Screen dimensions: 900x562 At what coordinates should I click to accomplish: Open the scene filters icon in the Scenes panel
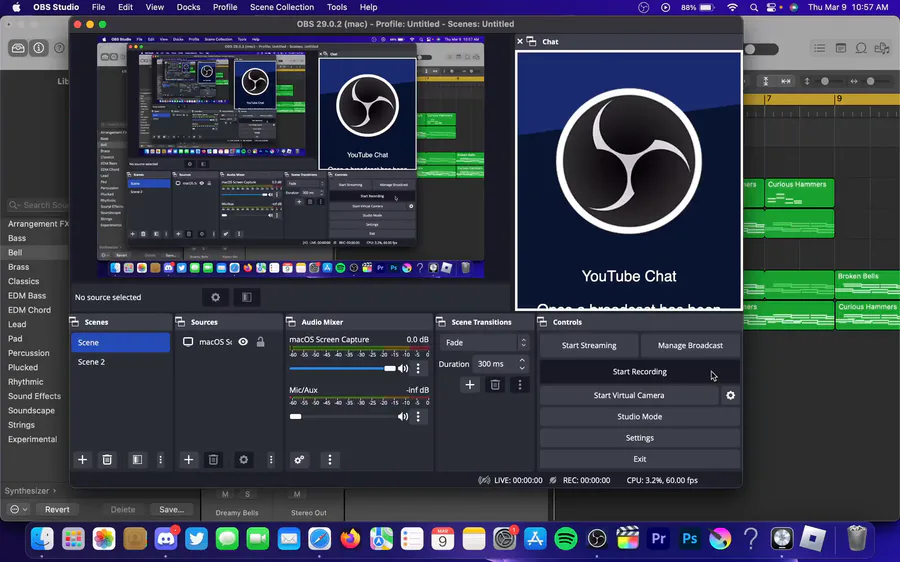pyautogui.click(x=137, y=460)
